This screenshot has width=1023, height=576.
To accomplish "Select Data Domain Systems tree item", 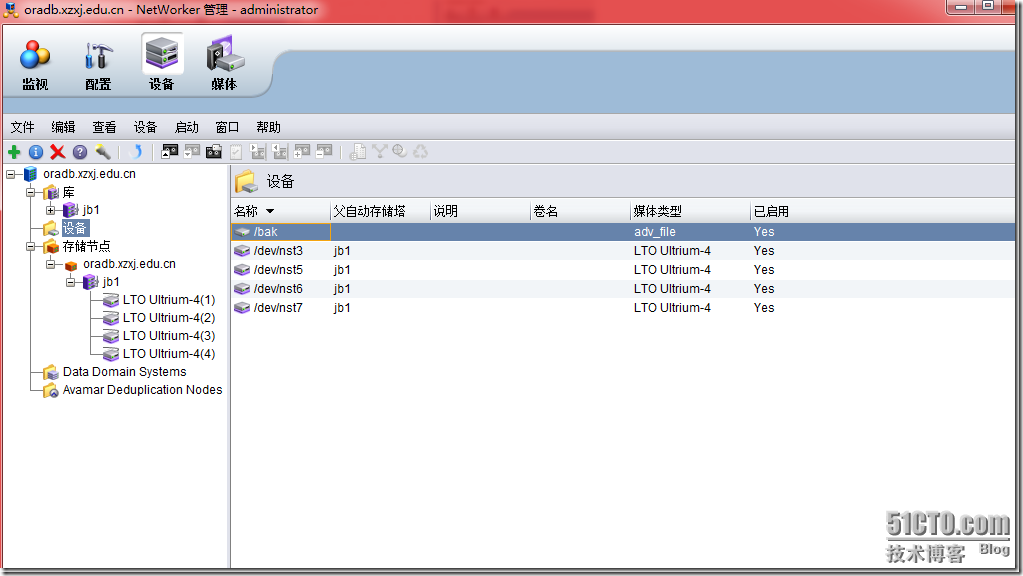I will pos(125,372).
